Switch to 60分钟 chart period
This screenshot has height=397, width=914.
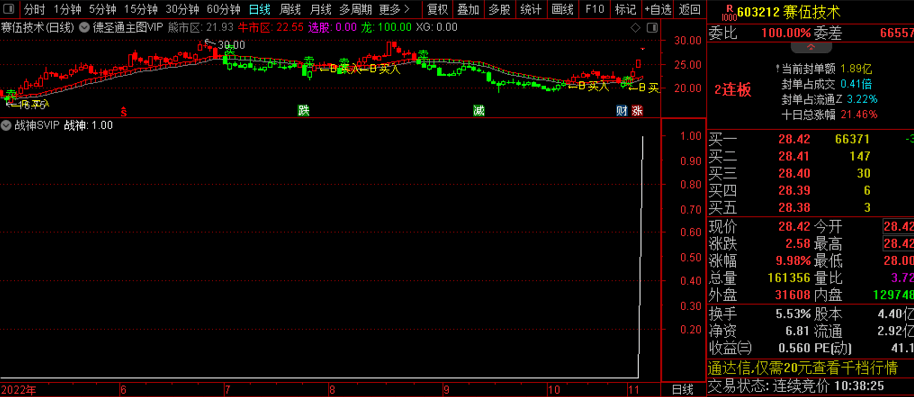click(x=223, y=9)
